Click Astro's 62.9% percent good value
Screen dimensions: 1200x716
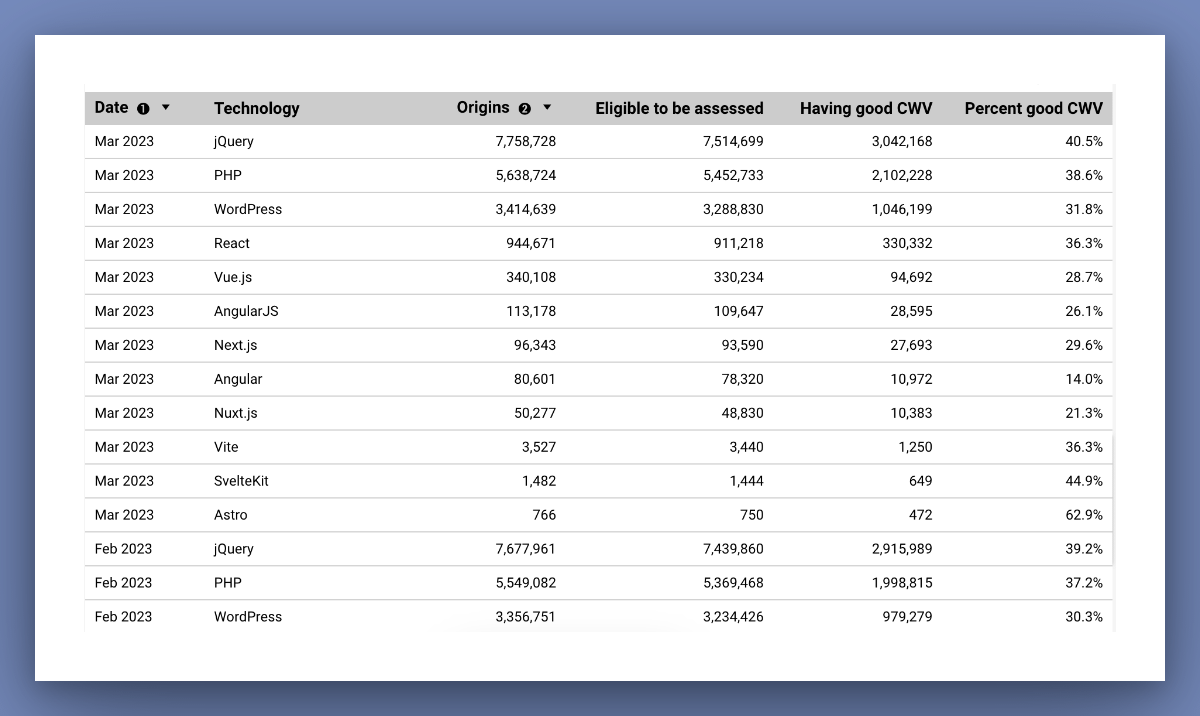[1084, 515]
